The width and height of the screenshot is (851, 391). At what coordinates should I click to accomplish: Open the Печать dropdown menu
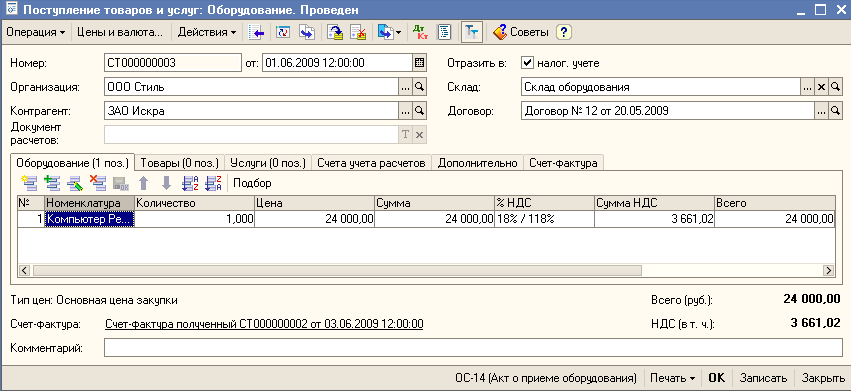pos(672,378)
